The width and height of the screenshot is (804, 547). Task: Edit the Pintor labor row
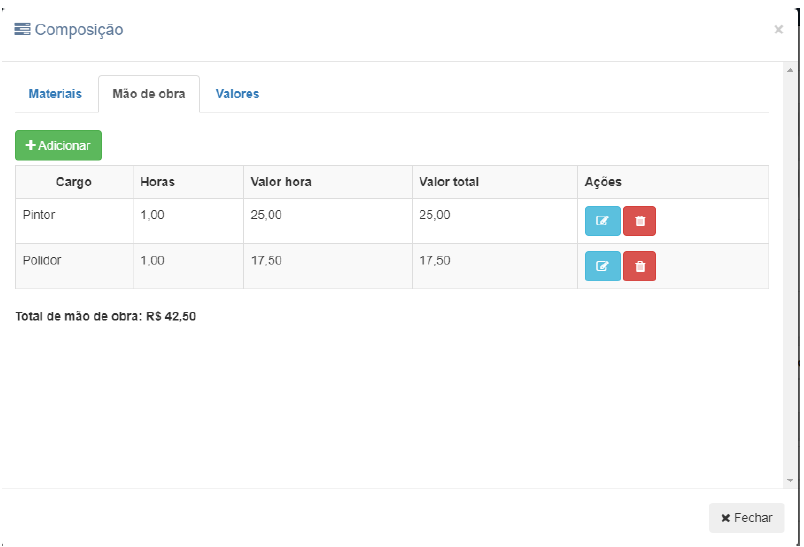tap(602, 221)
